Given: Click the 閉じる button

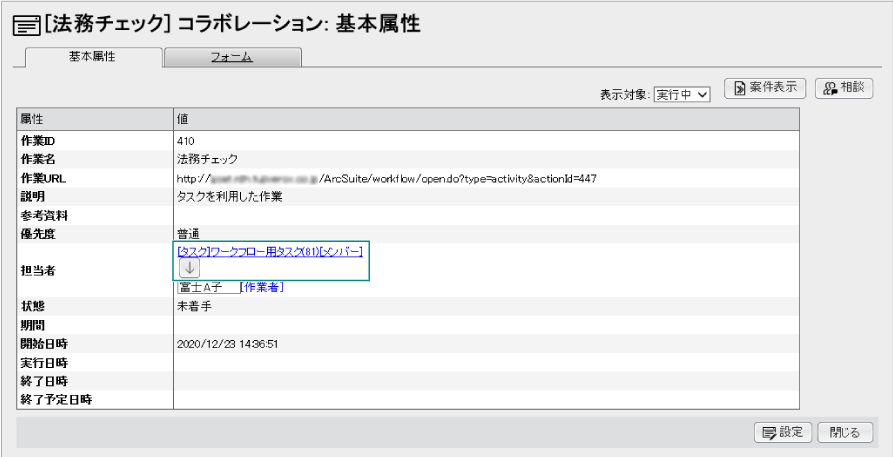Looking at the screenshot, I should click(845, 432).
